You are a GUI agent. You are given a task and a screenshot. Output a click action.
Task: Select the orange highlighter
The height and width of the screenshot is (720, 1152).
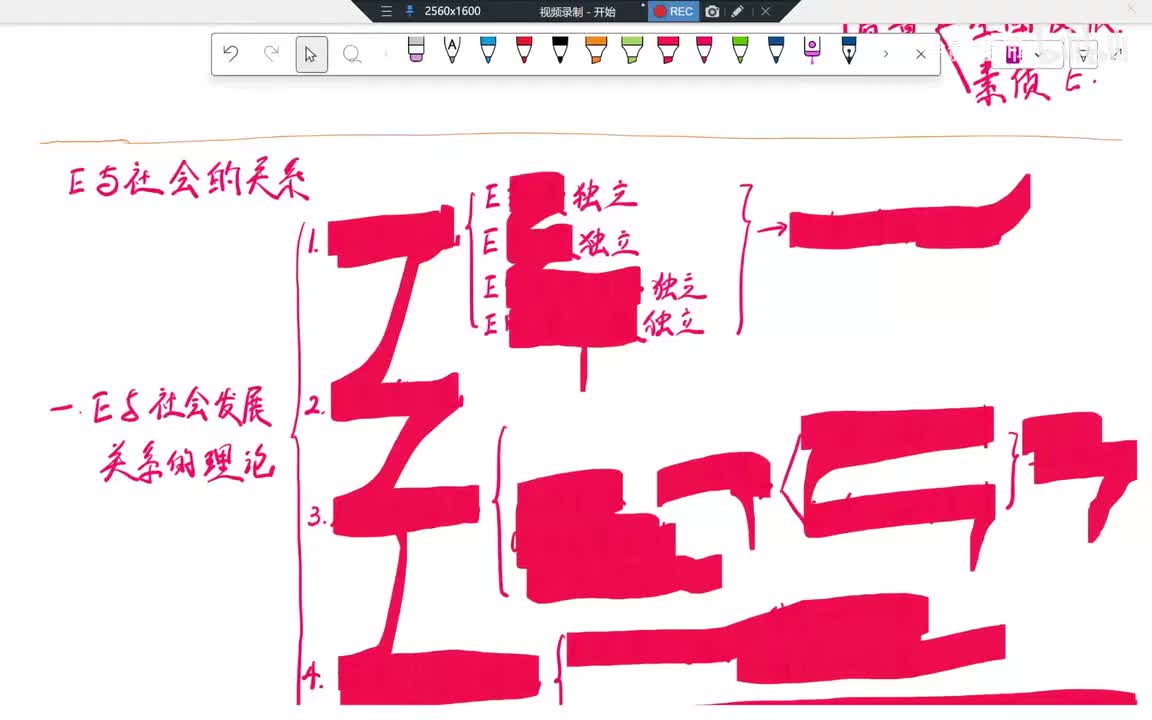[596, 50]
